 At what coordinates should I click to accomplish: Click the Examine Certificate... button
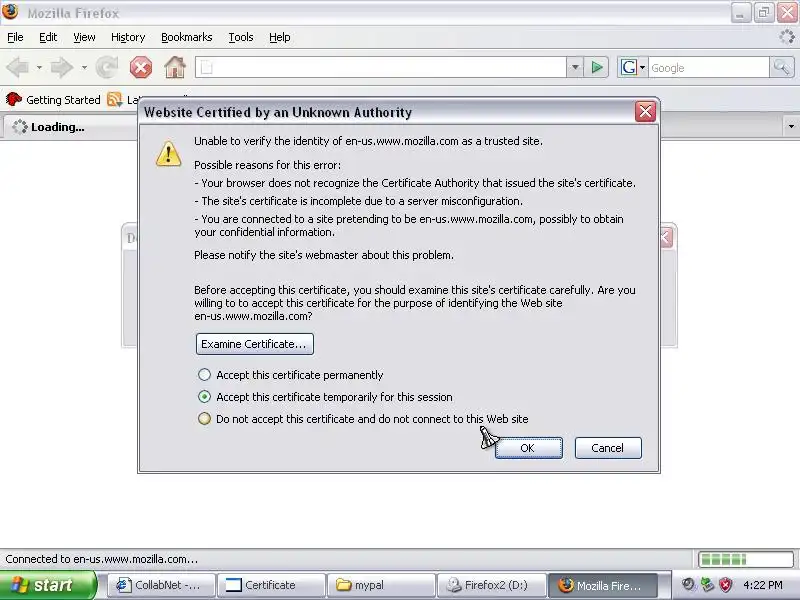click(x=255, y=344)
